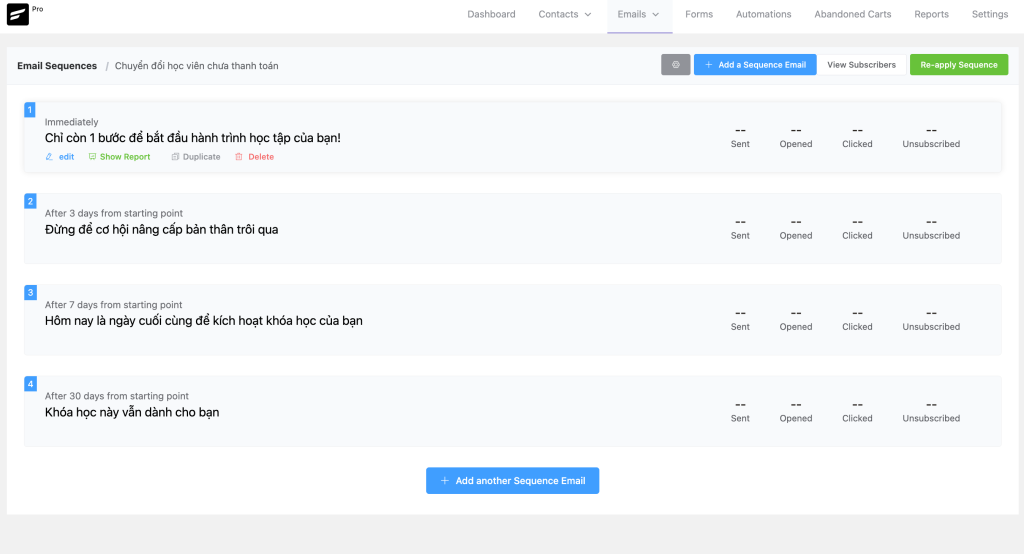Open email titled 'Đừng để cơ hội nâng cấp'
The height and width of the screenshot is (554, 1024).
coord(161,229)
